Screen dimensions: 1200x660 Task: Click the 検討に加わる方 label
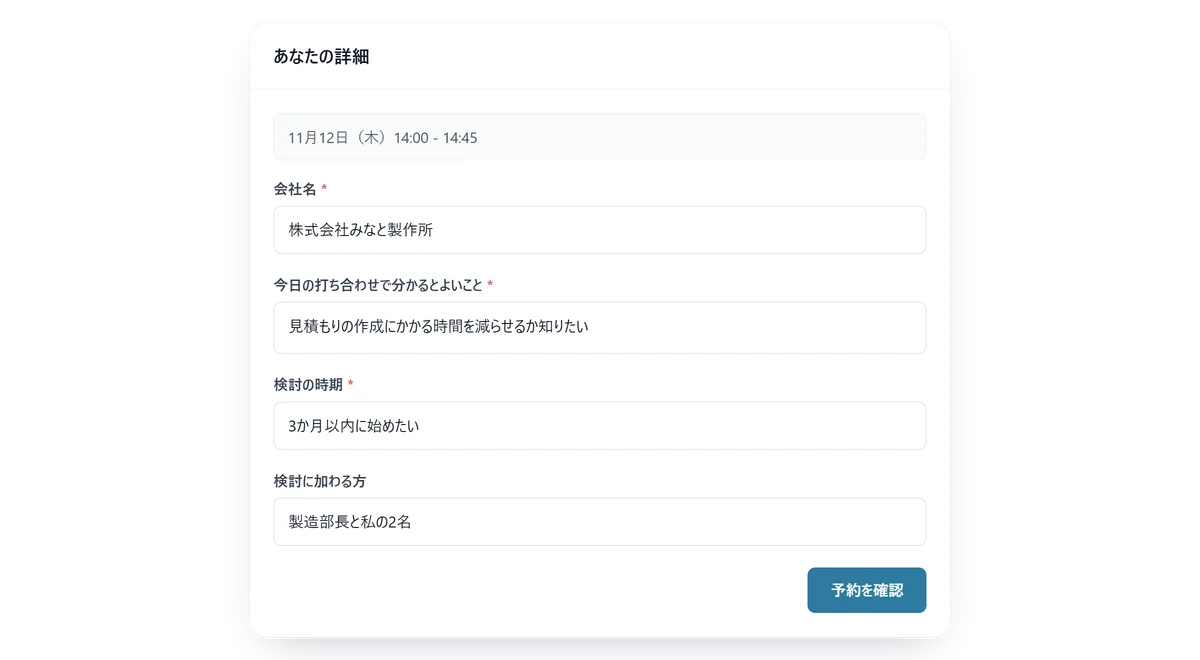(320, 481)
